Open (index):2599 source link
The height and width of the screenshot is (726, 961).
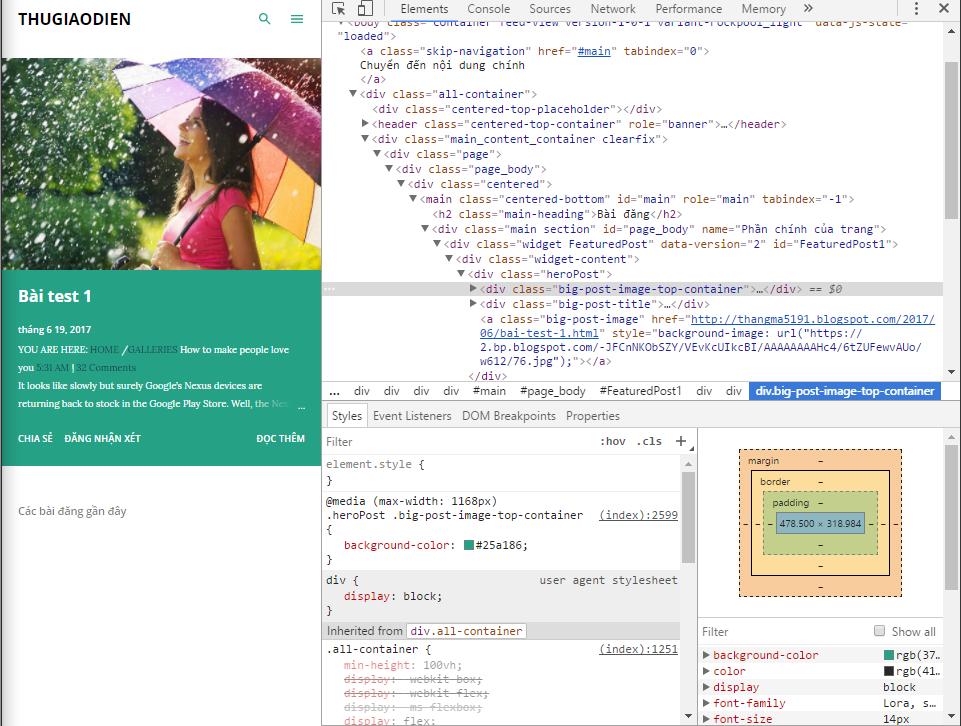point(639,515)
